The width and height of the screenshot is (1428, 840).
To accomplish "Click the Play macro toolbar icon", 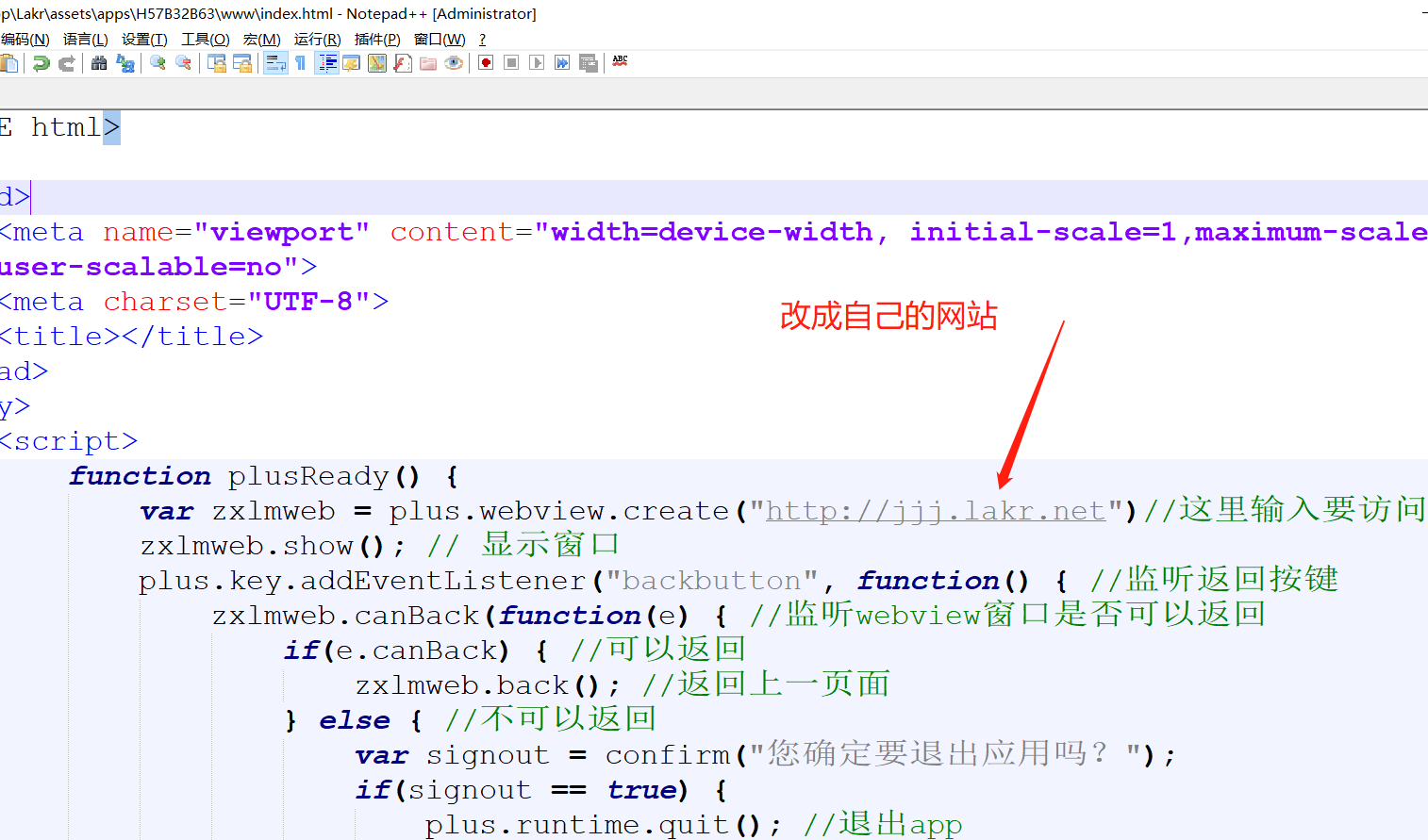I will (535, 62).
